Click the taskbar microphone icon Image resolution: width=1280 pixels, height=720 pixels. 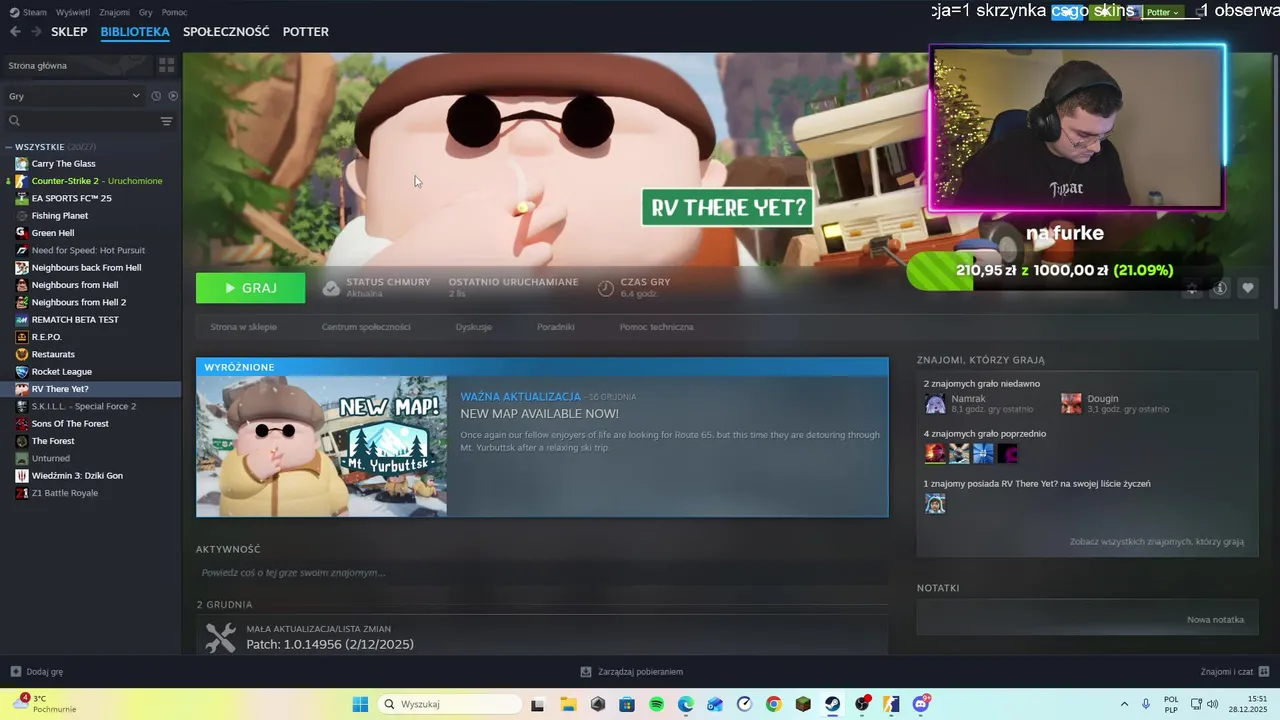[1145, 704]
